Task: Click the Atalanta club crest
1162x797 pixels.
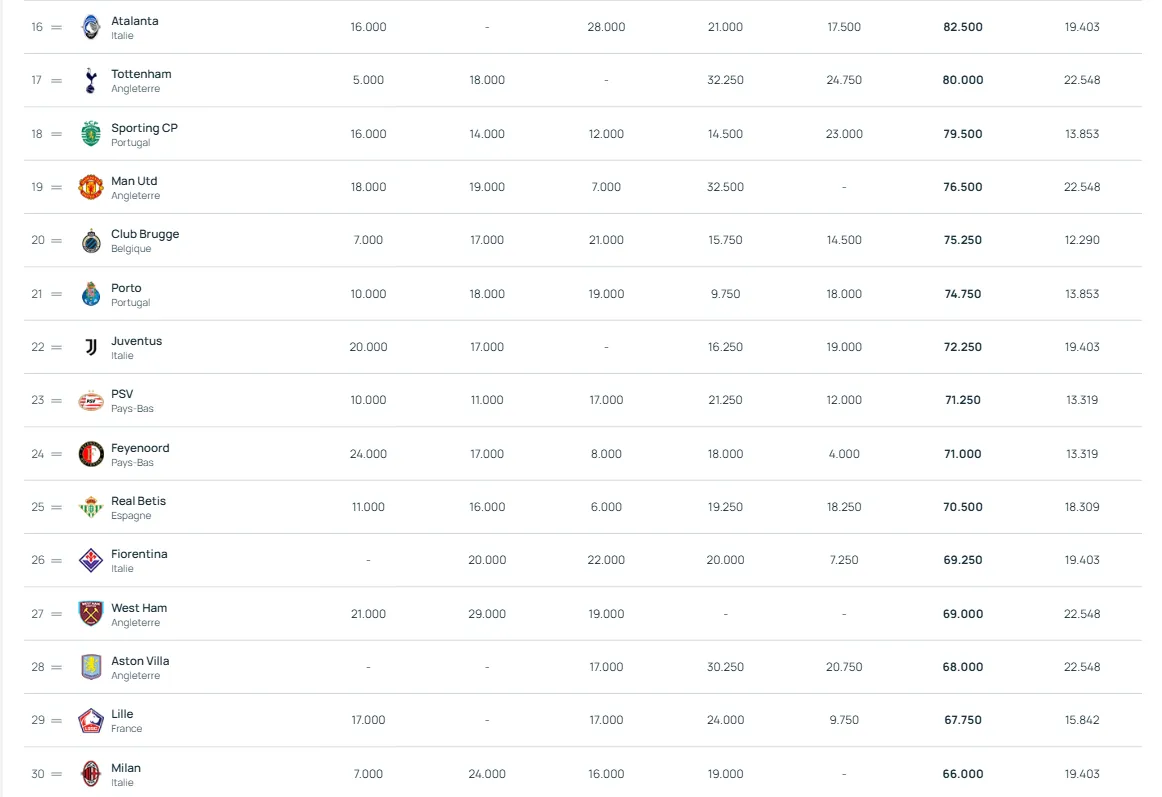Action: pyautogui.click(x=91, y=27)
